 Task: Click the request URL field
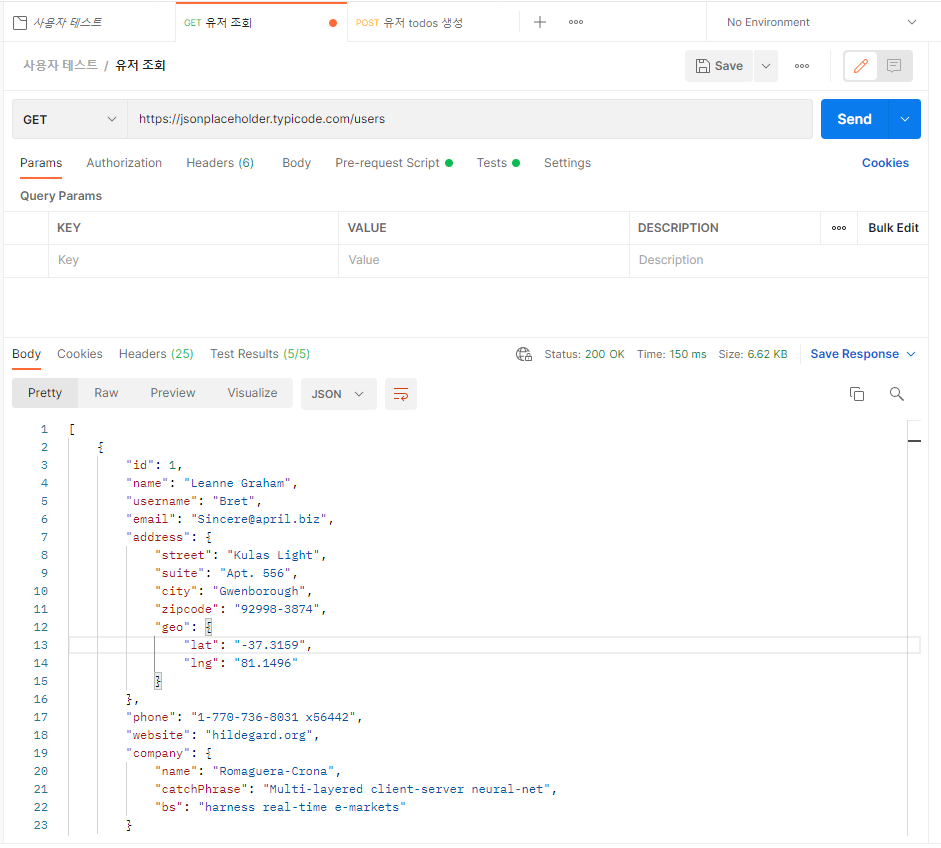[x=470, y=119]
